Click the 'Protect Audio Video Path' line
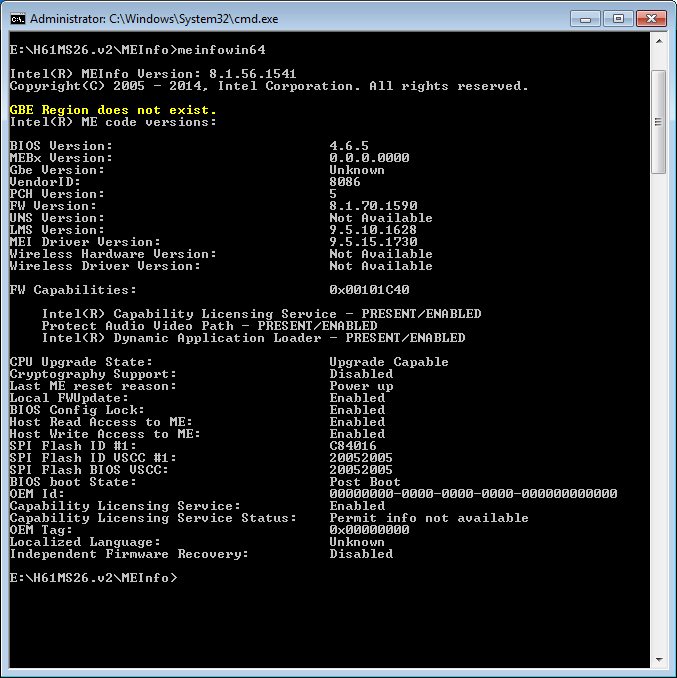The height and width of the screenshot is (678, 677). (x=209, y=326)
